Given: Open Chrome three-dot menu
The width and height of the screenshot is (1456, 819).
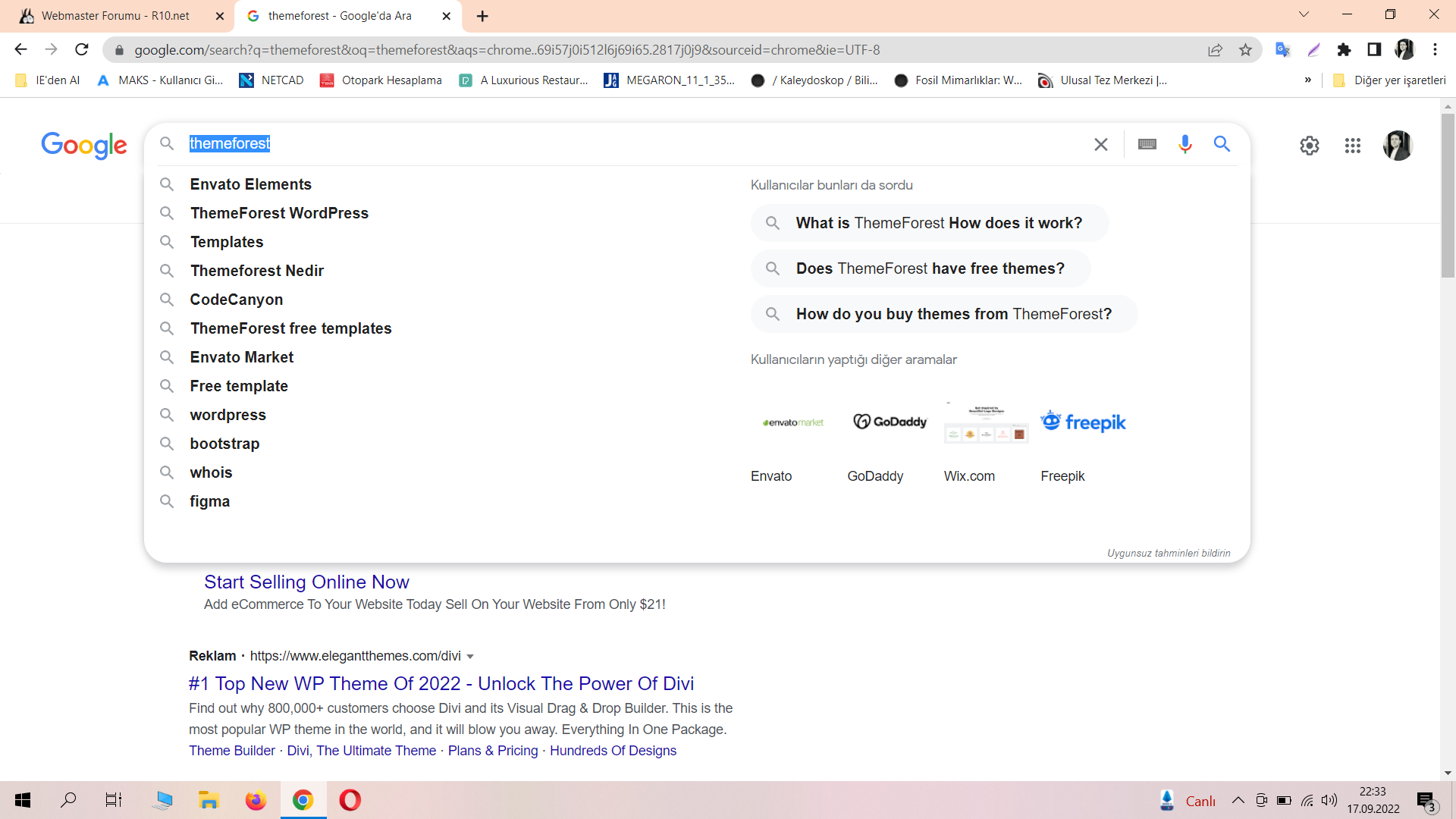Looking at the screenshot, I should coord(1435,50).
